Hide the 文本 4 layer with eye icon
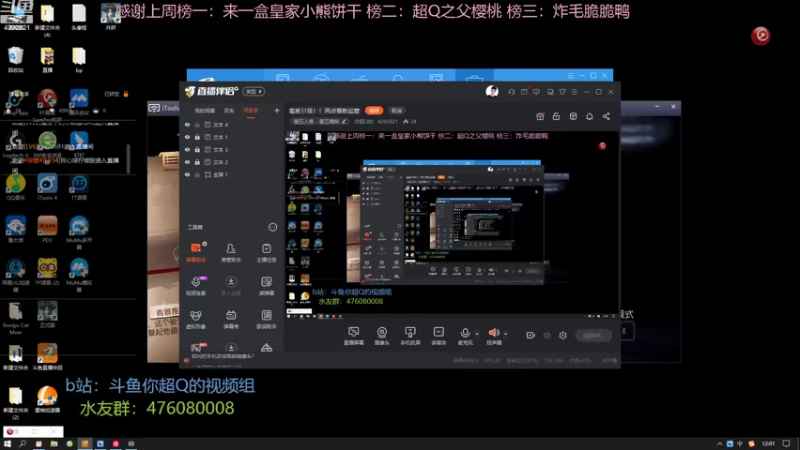 coord(187,124)
